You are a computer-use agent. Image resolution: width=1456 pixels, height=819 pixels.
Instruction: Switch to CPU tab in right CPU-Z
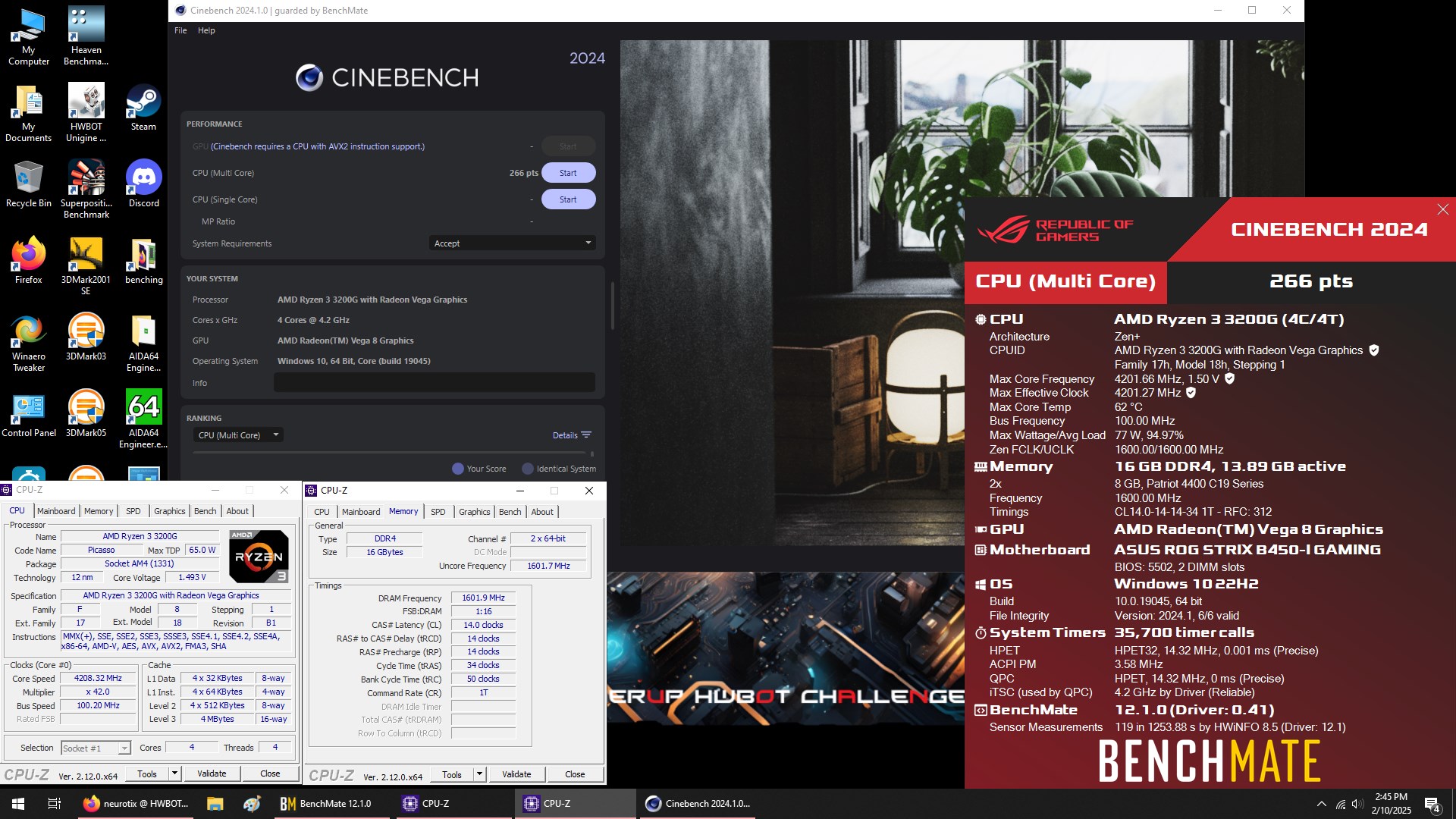(322, 512)
